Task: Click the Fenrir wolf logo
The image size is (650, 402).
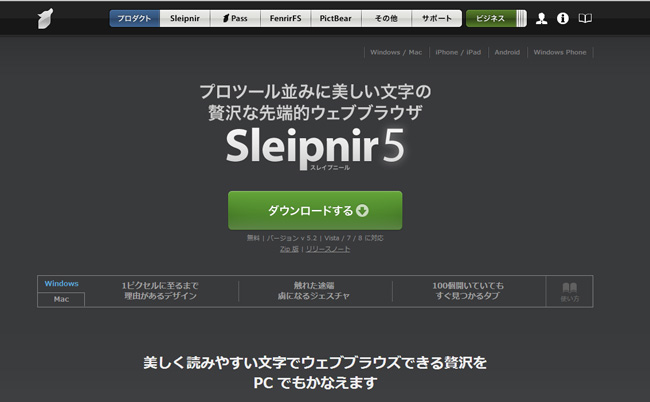Action: [x=46, y=19]
